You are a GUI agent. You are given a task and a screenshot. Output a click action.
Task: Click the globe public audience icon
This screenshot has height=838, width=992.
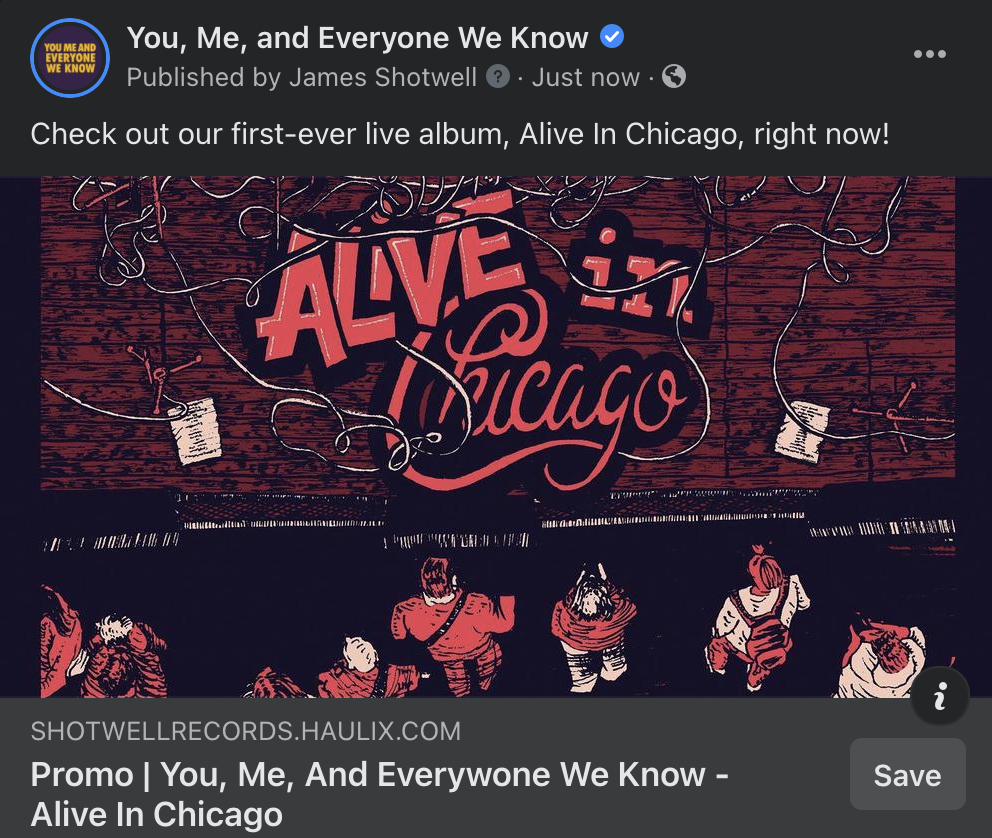(x=674, y=77)
